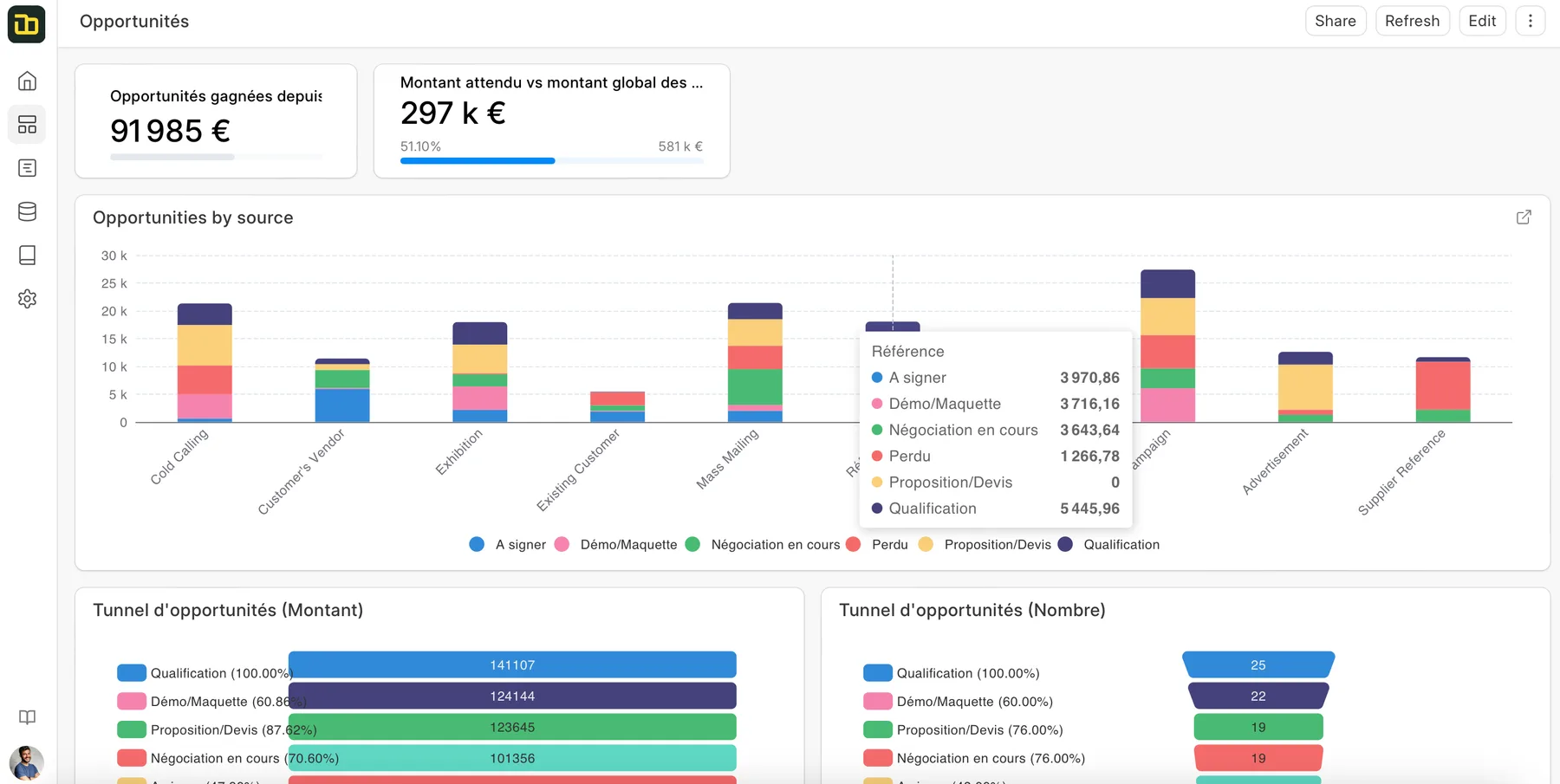Click the Share button
The width and height of the screenshot is (1560, 784).
[x=1336, y=21]
